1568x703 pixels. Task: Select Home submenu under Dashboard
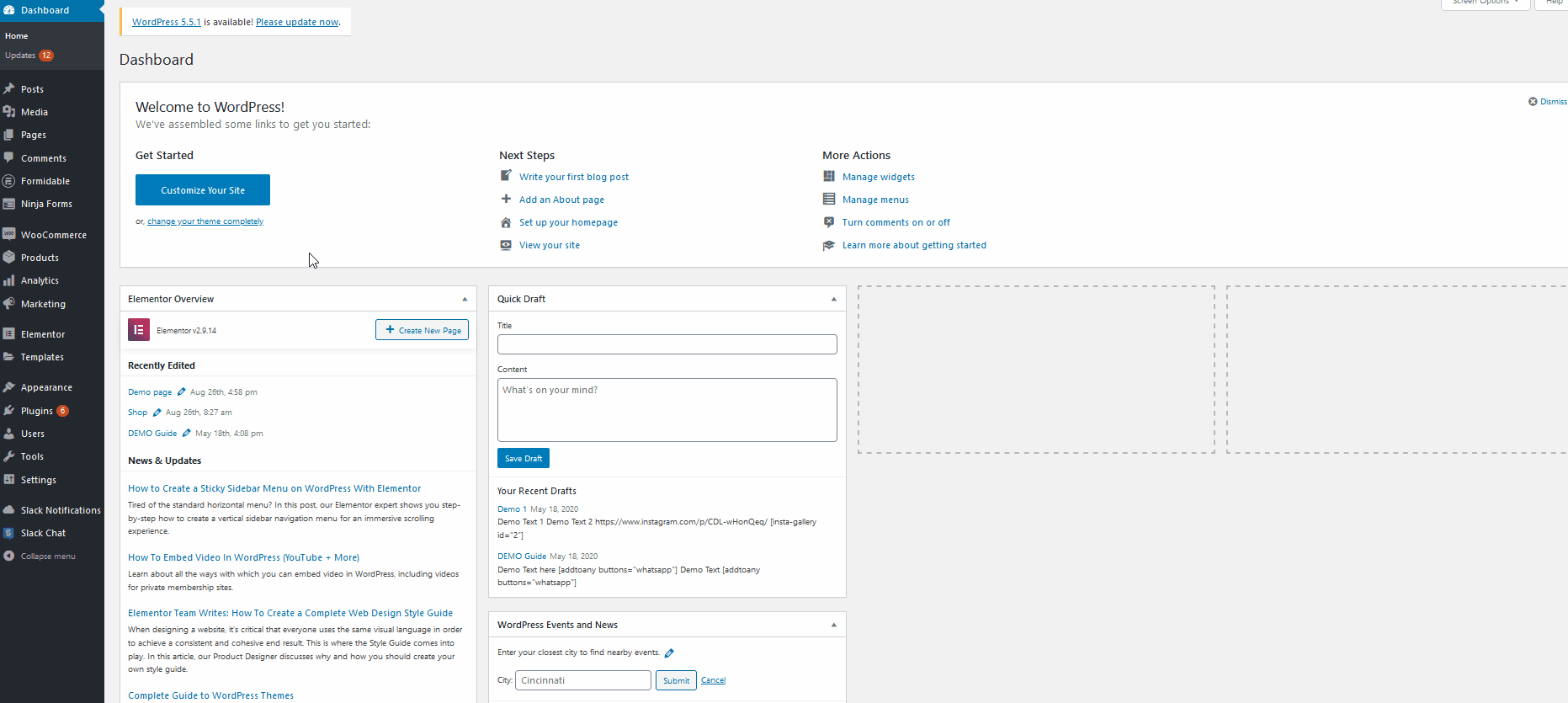point(17,35)
